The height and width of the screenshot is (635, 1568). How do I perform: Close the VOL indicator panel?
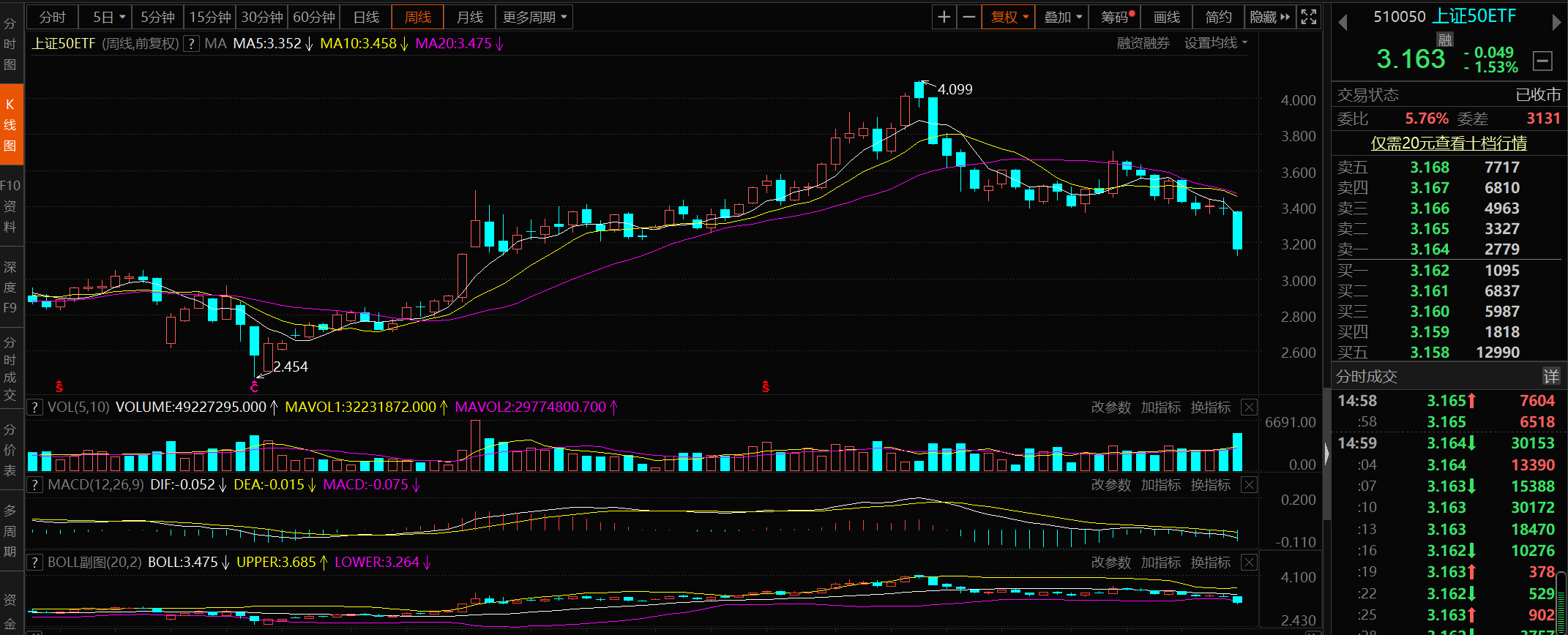pyautogui.click(x=1250, y=407)
